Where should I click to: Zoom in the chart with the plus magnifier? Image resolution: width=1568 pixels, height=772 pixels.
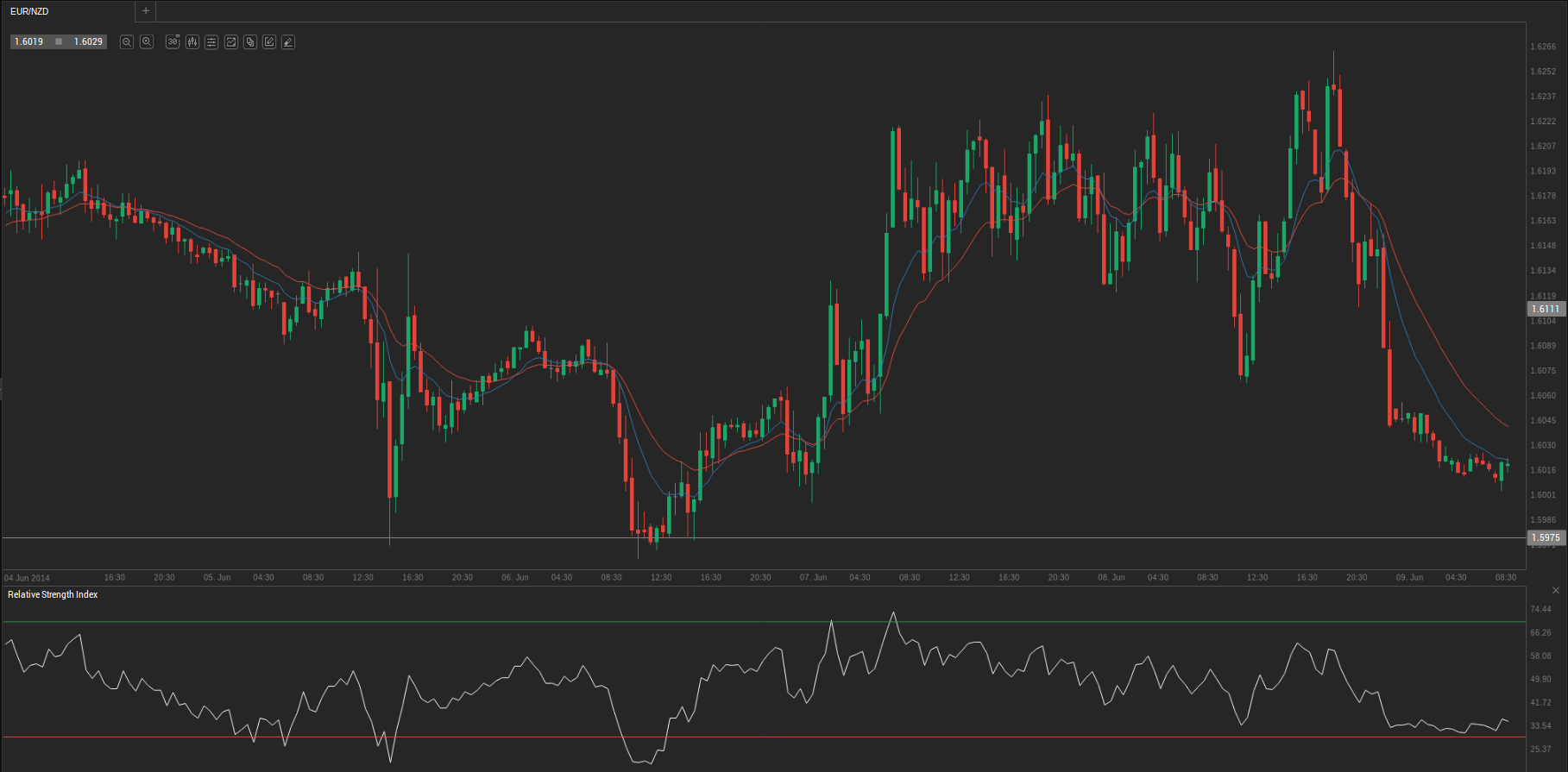click(147, 41)
